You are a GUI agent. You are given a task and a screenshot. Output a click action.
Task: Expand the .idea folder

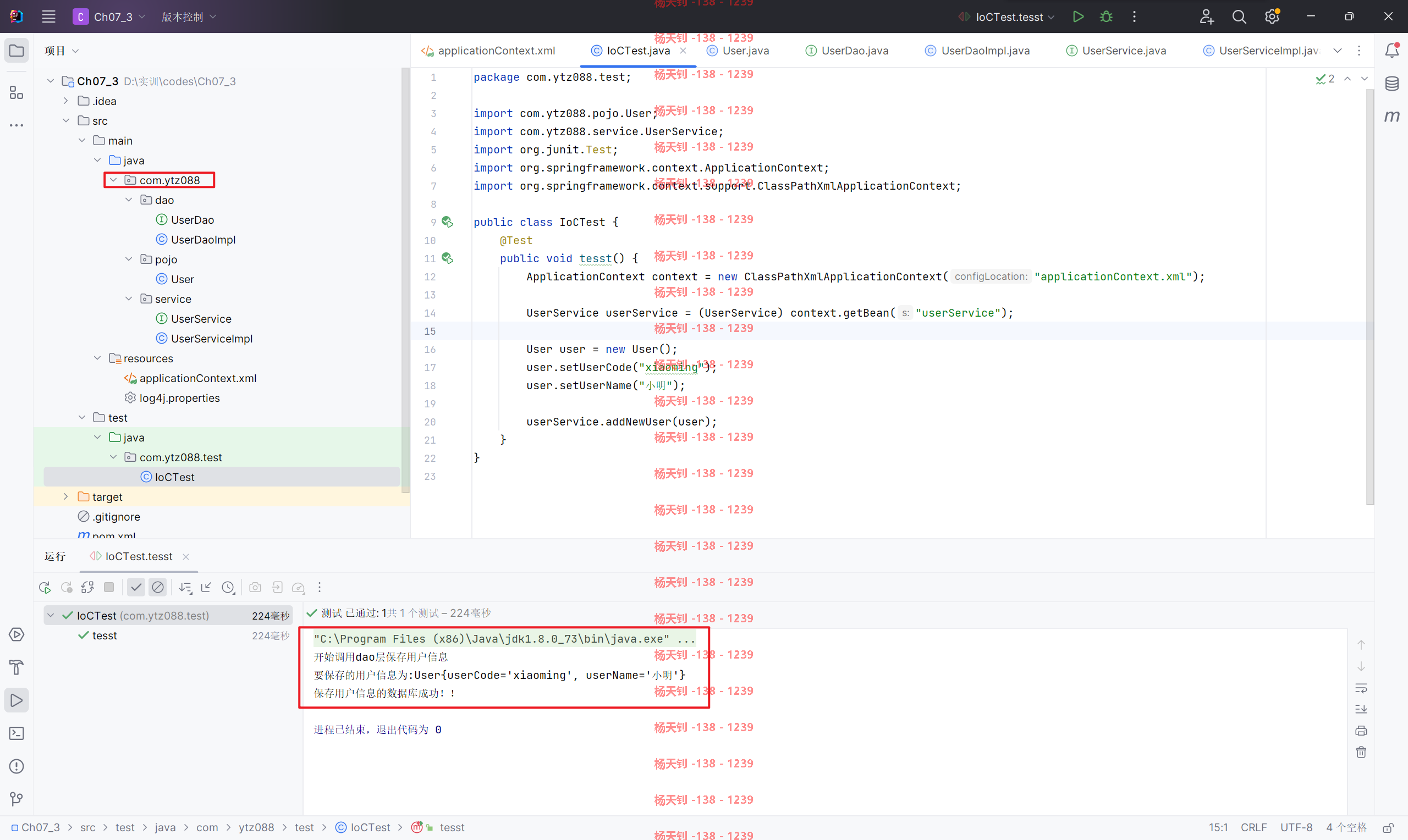[x=65, y=101]
